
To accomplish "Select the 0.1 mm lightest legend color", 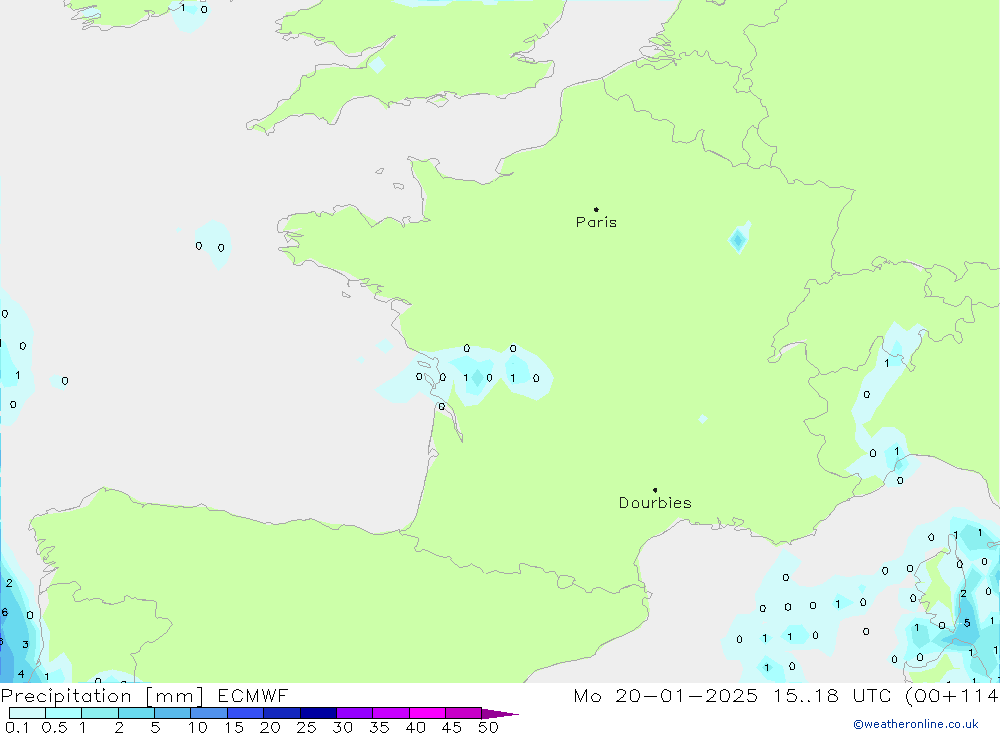I will [27, 713].
